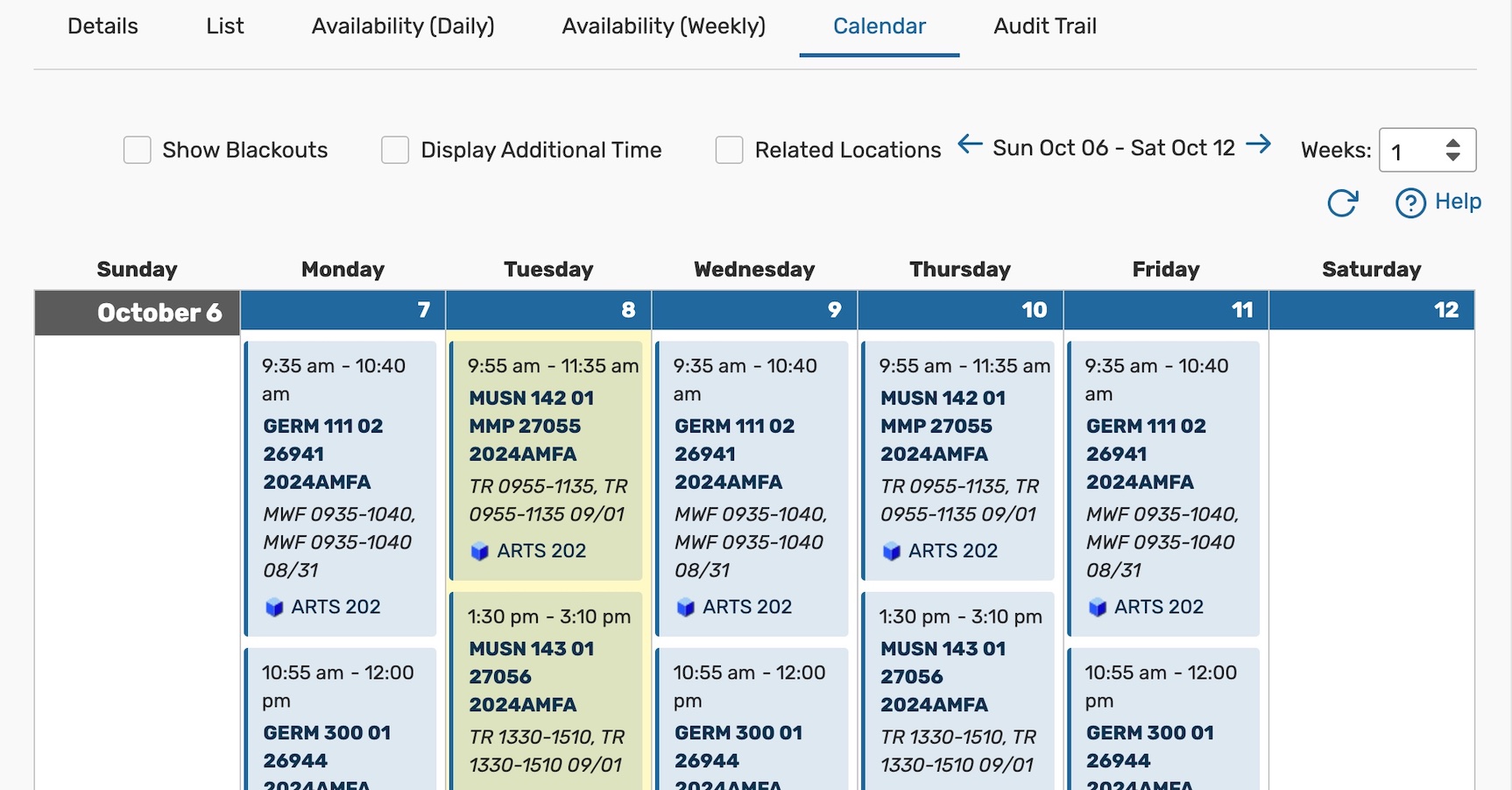Click the refresh calendar icon
The width and height of the screenshot is (1512, 790).
coord(1342,202)
